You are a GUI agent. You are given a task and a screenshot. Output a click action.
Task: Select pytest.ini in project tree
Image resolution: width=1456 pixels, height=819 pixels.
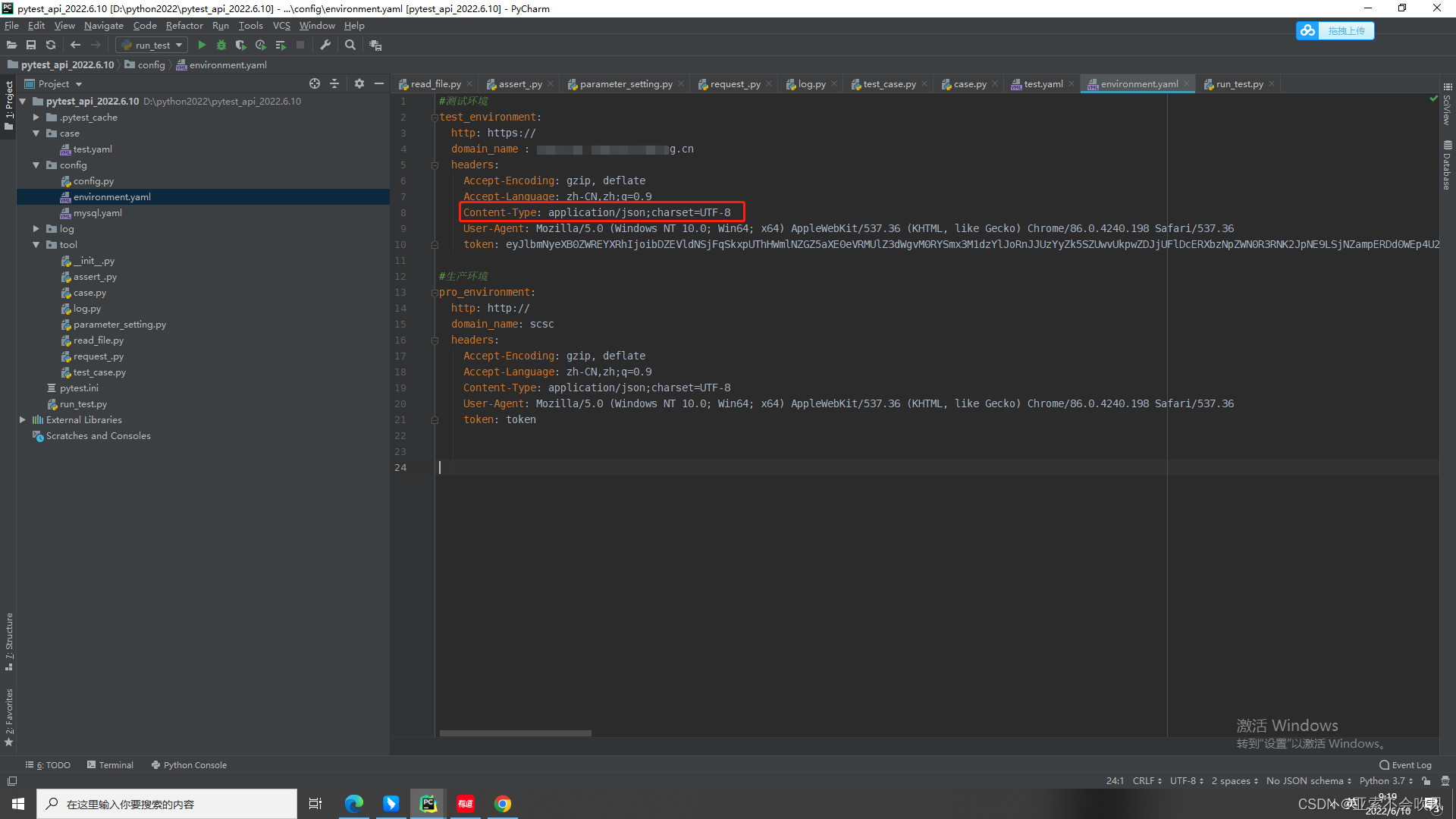click(x=79, y=388)
